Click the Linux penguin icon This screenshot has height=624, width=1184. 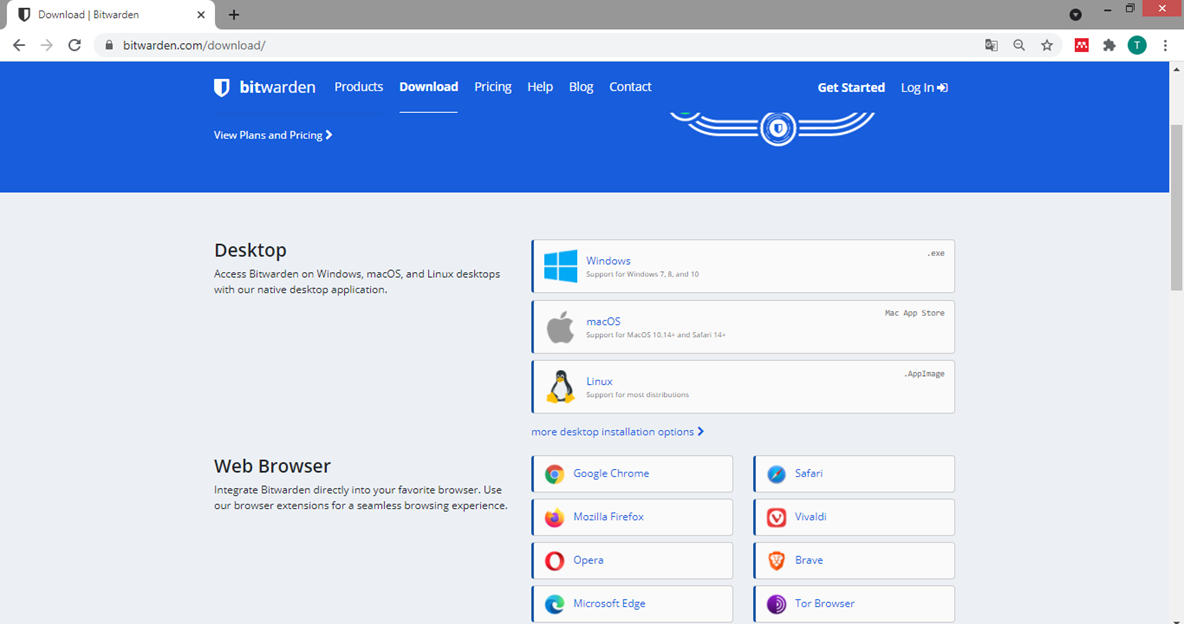pyautogui.click(x=560, y=387)
